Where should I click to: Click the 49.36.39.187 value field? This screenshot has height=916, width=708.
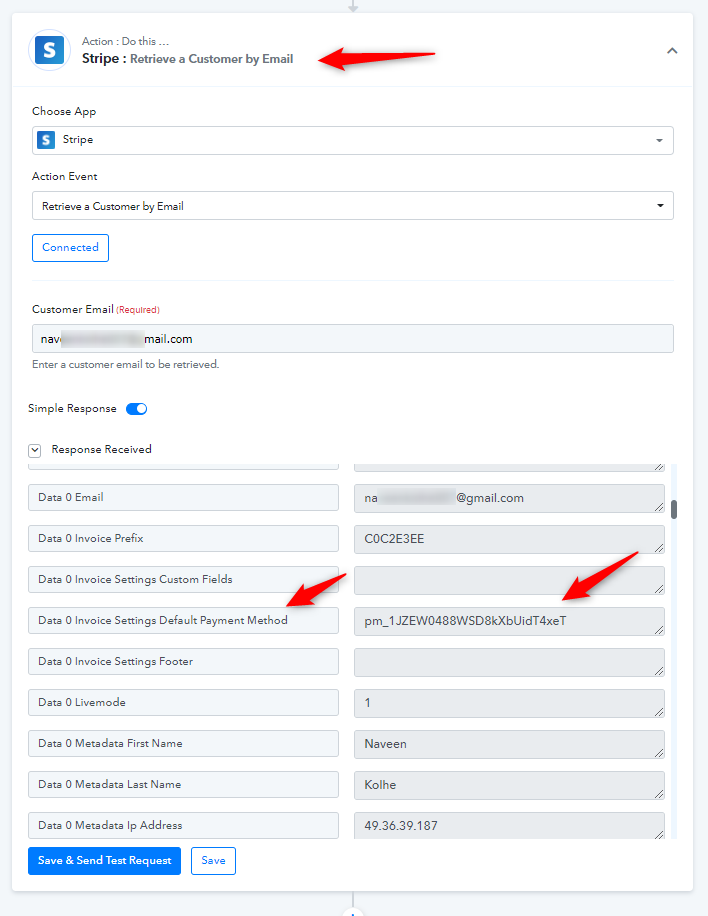509,825
